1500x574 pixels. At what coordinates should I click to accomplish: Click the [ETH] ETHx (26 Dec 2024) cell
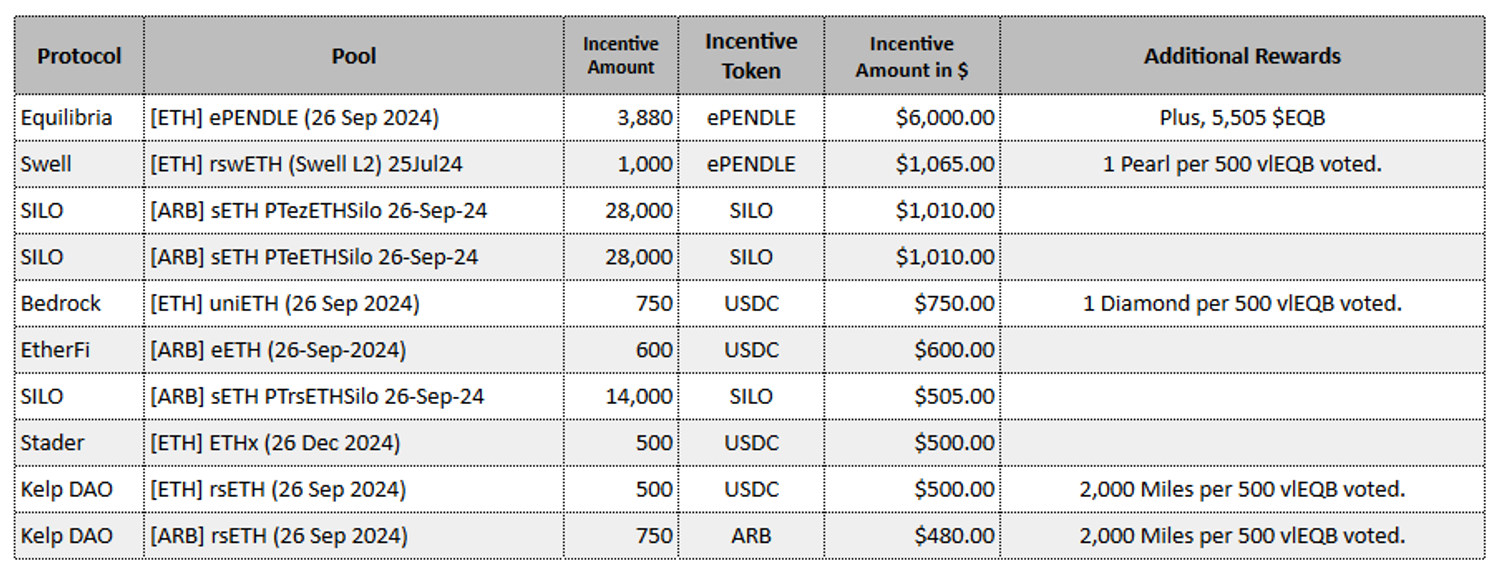[275, 443]
